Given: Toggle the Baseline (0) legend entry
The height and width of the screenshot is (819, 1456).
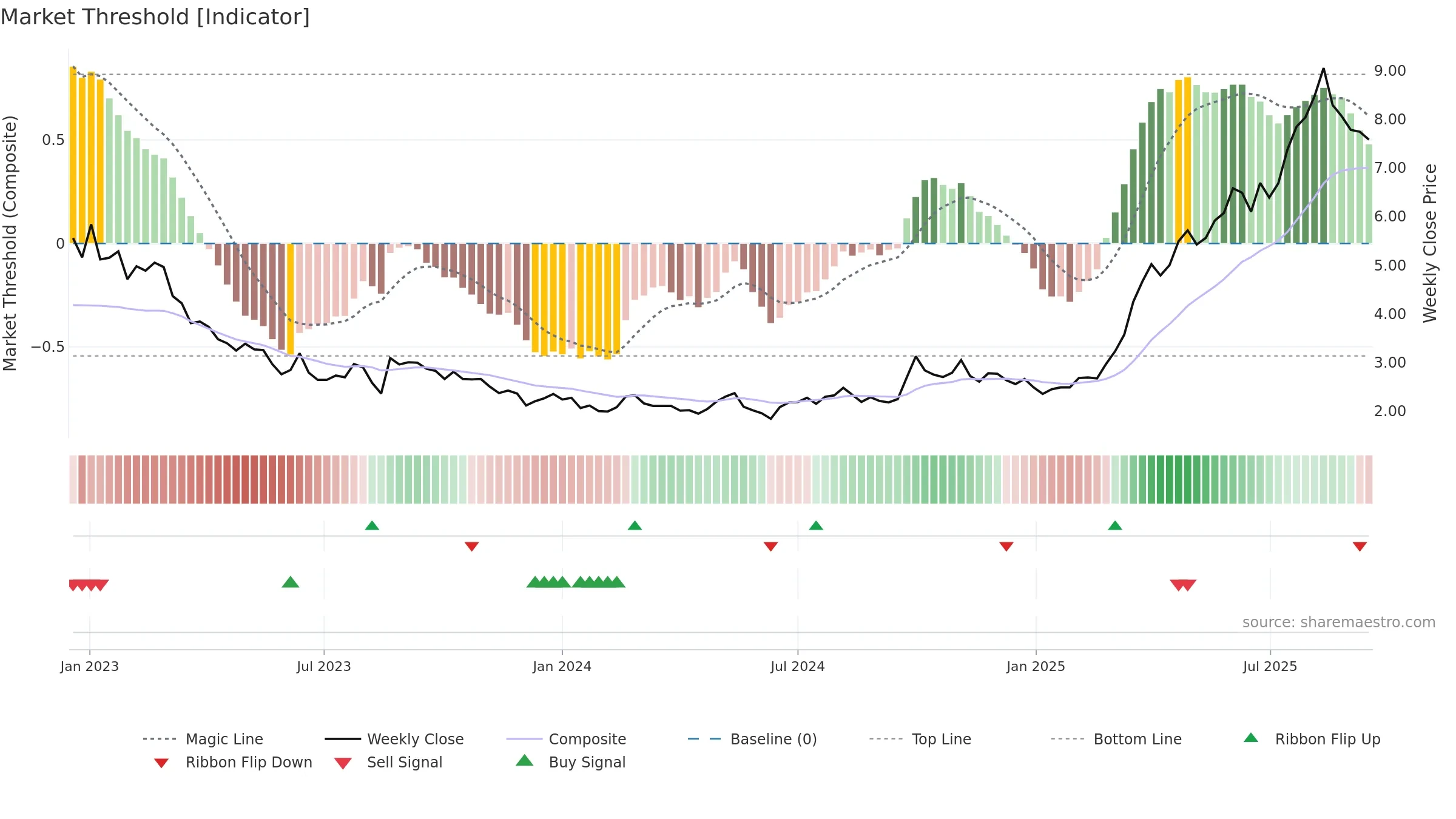Looking at the screenshot, I should pyautogui.click(x=752, y=739).
